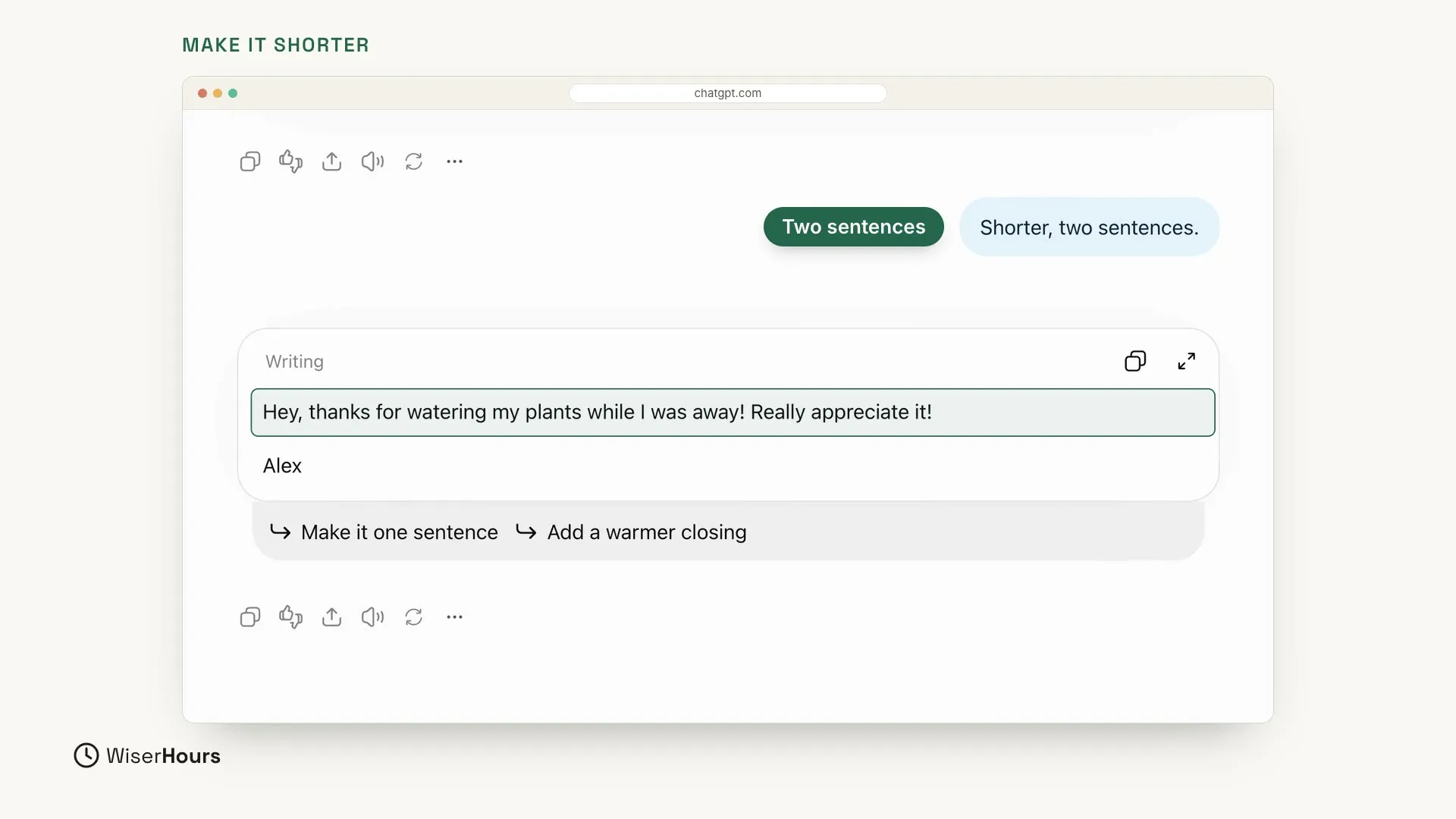Click the WiserHours logo
The width and height of the screenshot is (1456, 819).
(x=147, y=755)
